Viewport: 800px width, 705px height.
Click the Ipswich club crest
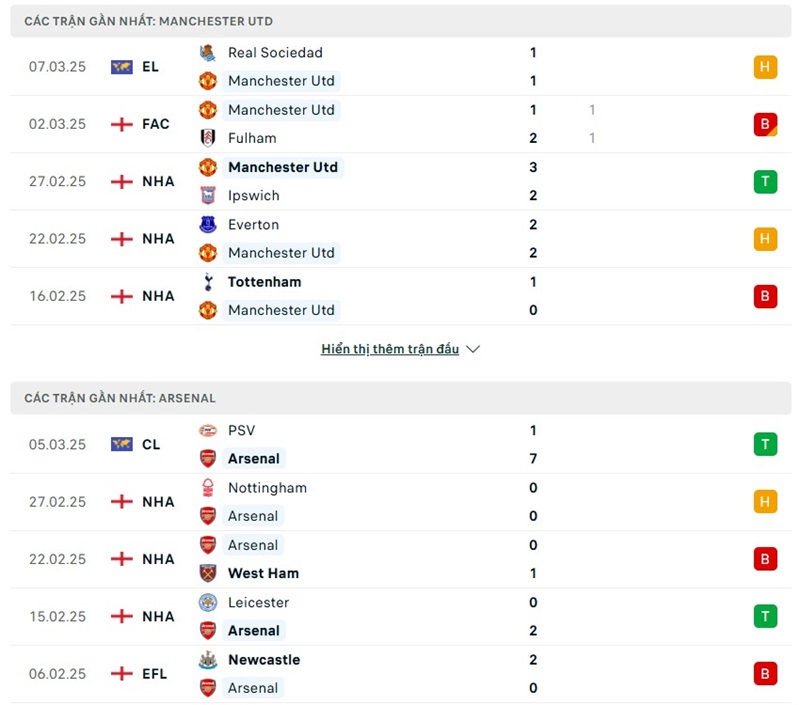click(x=207, y=196)
